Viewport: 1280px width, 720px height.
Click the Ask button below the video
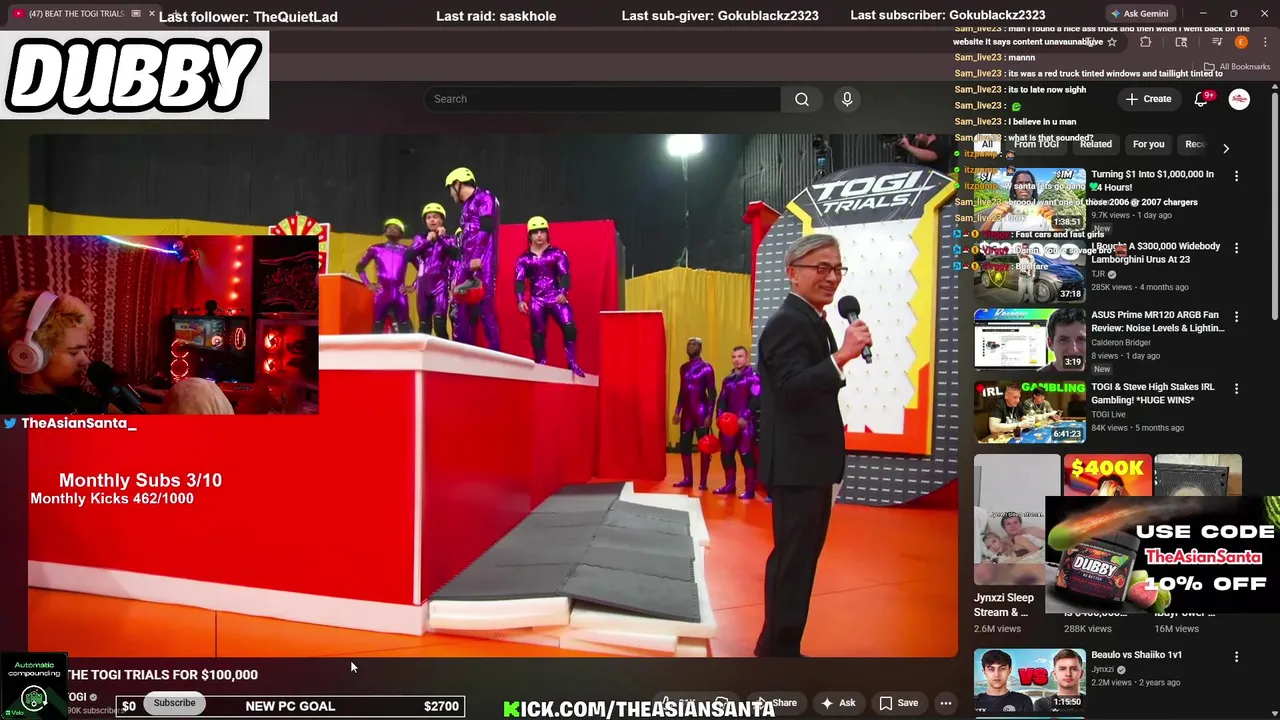pyautogui.click(x=838, y=703)
